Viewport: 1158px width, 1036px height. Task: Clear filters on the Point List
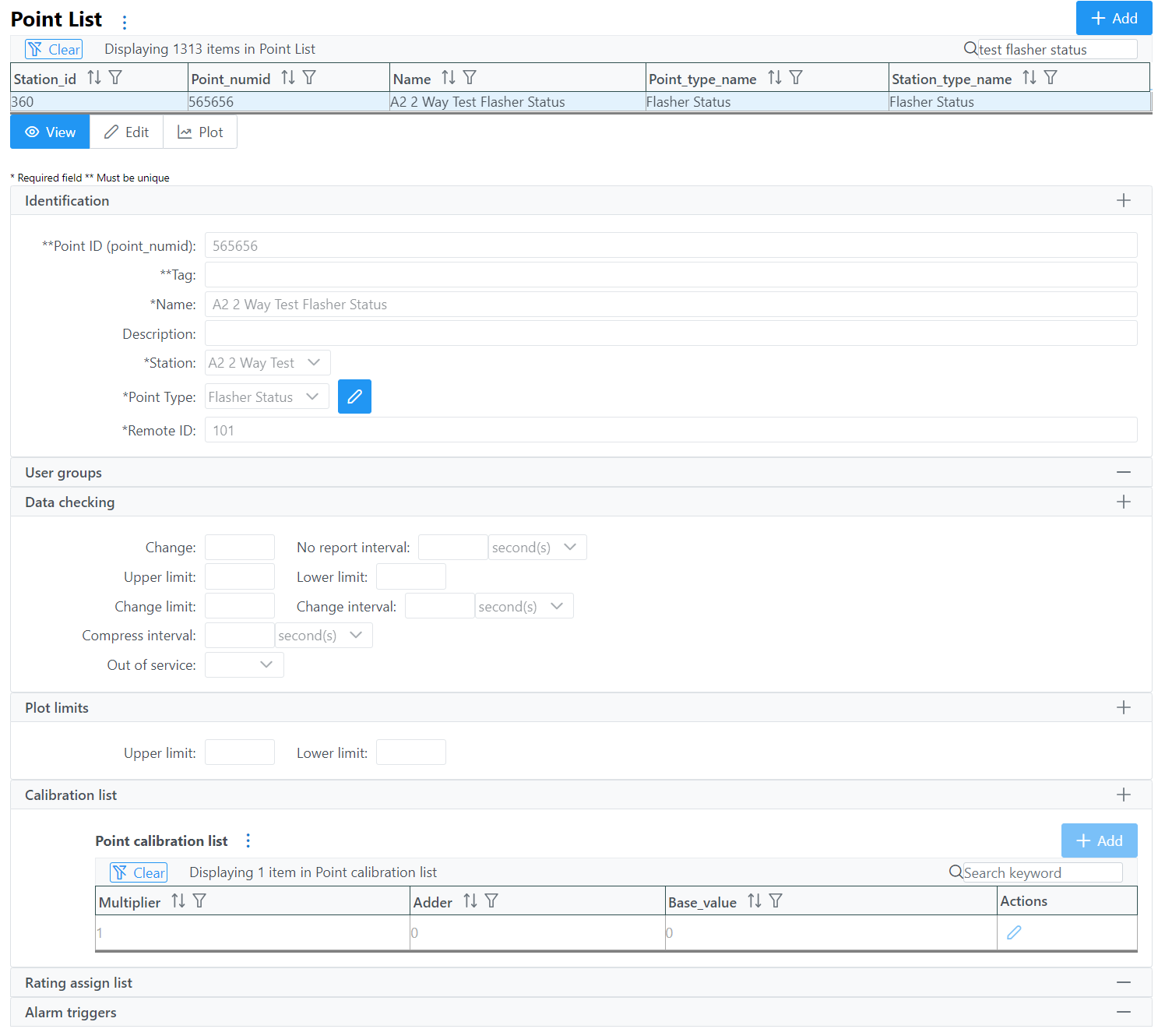pyautogui.click(x=54, y=49)
